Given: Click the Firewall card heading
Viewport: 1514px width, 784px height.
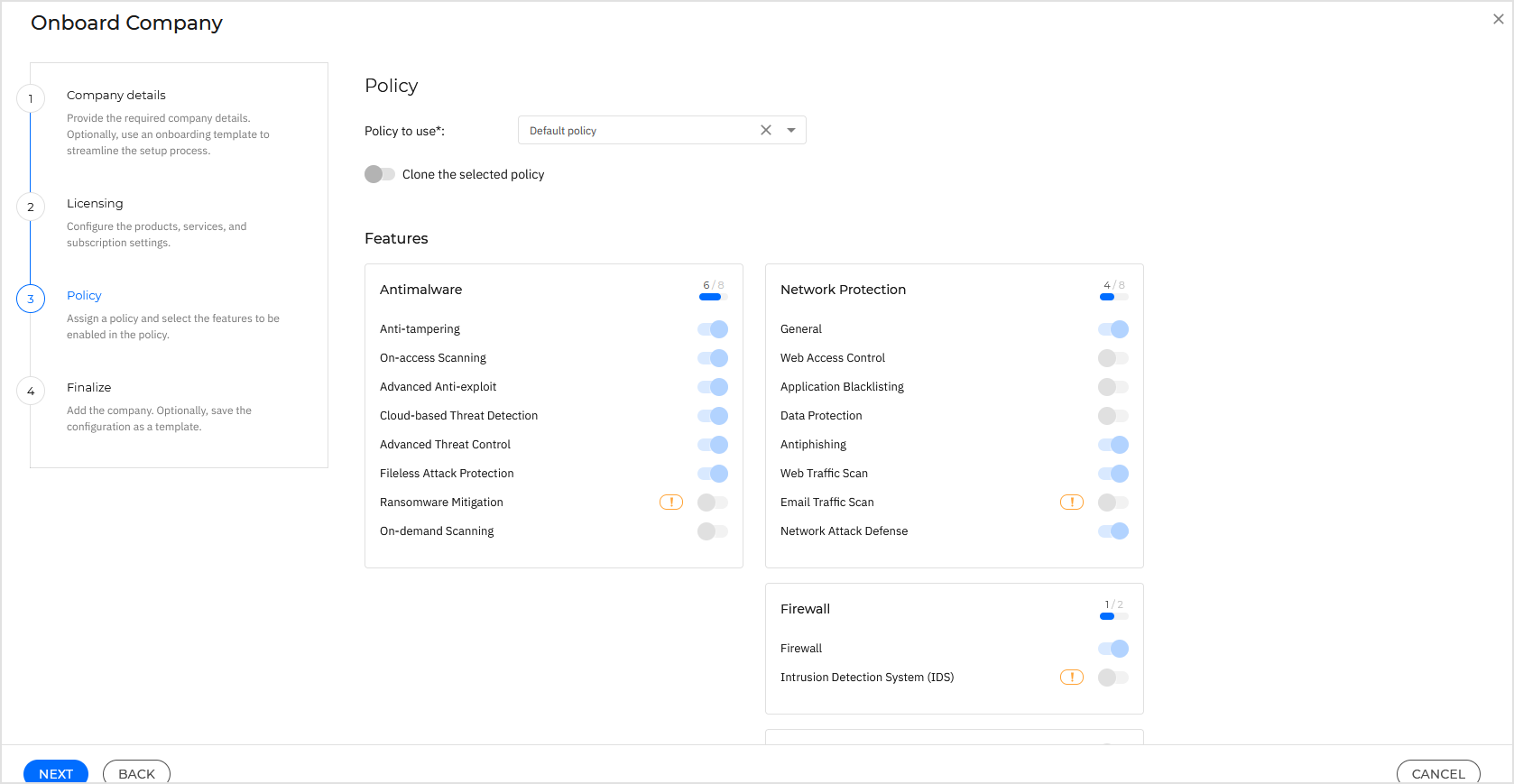Looking at the screenshot, I should [x=805, y=609].
